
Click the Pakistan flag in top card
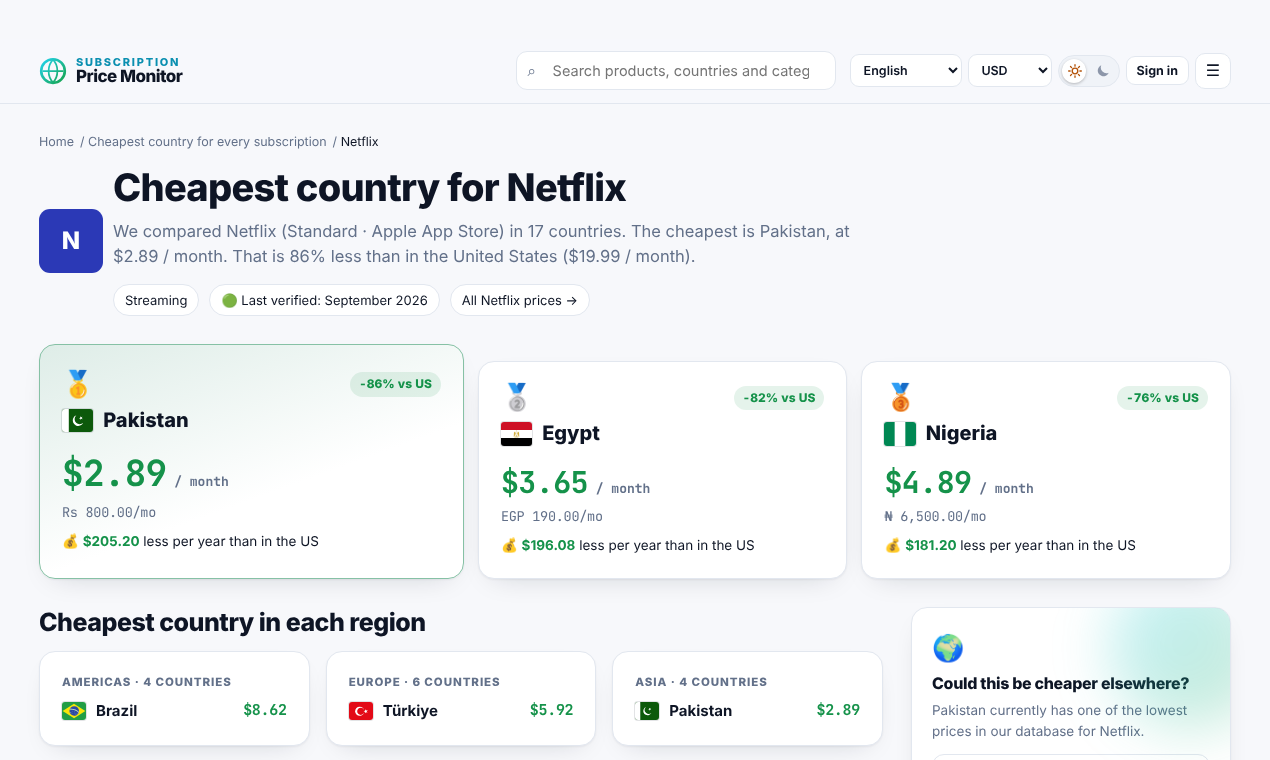point(78,420)
